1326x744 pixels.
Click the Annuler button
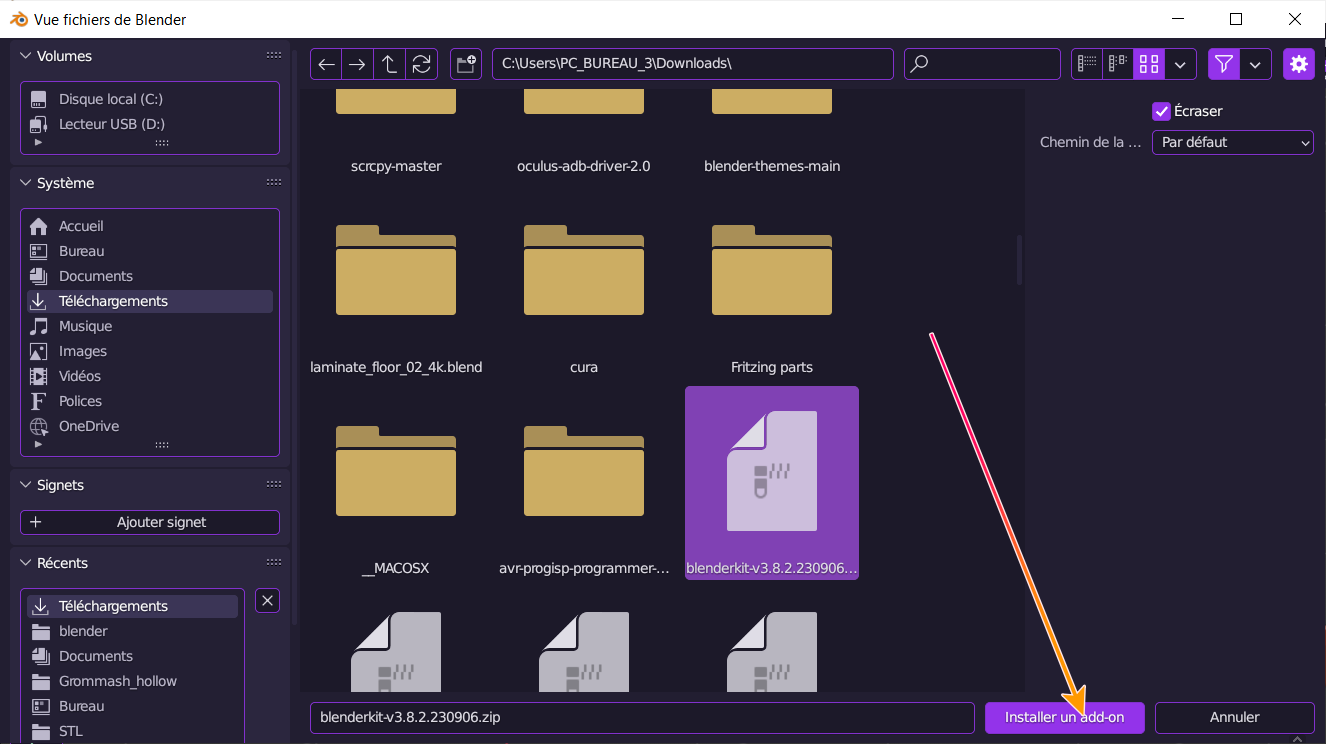[1234, 717]
